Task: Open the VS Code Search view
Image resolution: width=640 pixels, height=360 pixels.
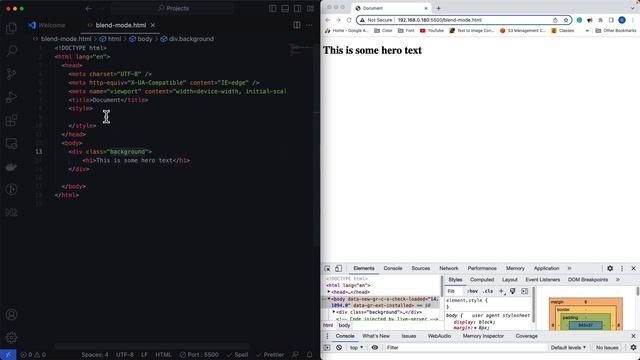Action: coord(11,51)
